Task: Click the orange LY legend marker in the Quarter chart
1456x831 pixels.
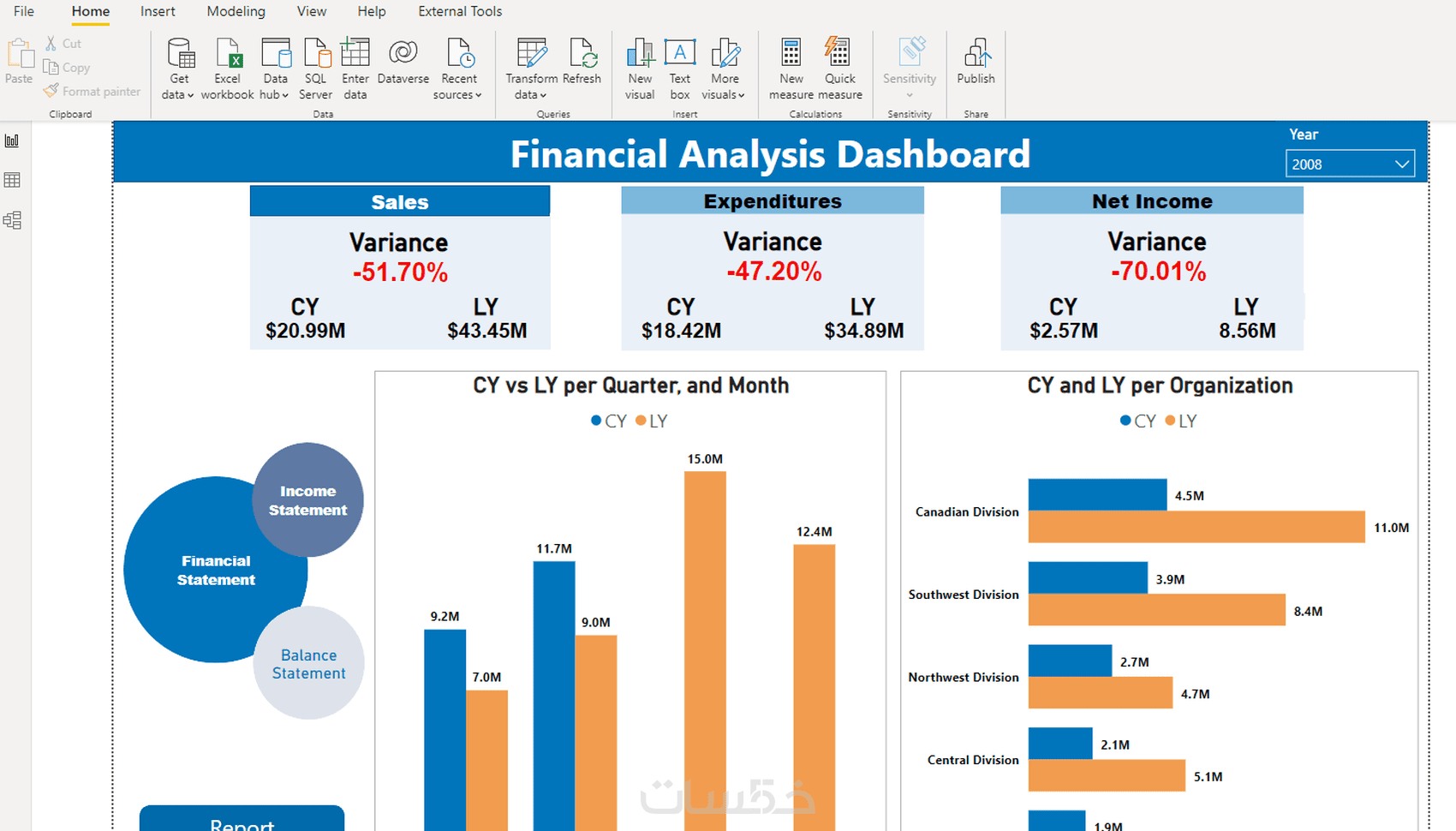Action: tap(641, 421)
